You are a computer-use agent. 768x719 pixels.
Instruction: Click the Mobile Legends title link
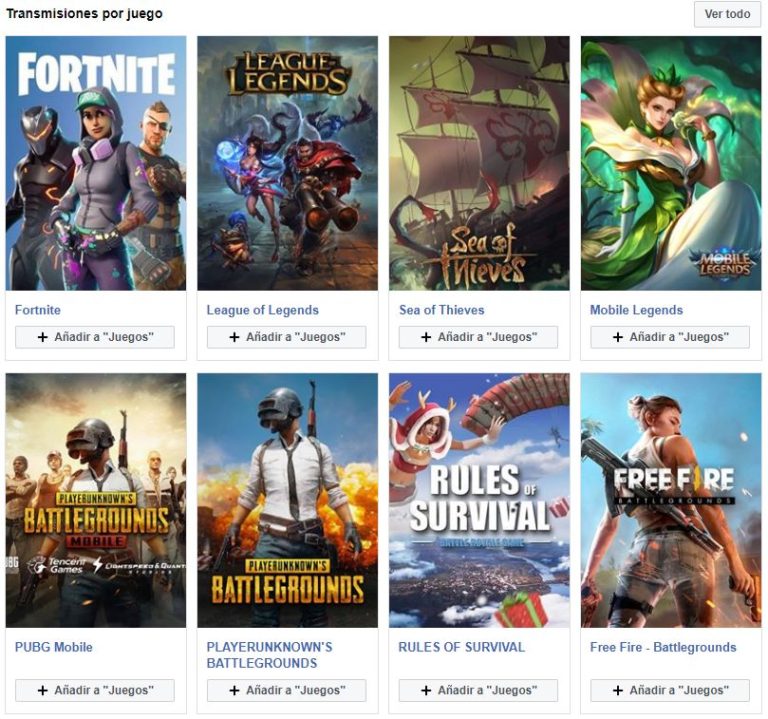(636, 310)
